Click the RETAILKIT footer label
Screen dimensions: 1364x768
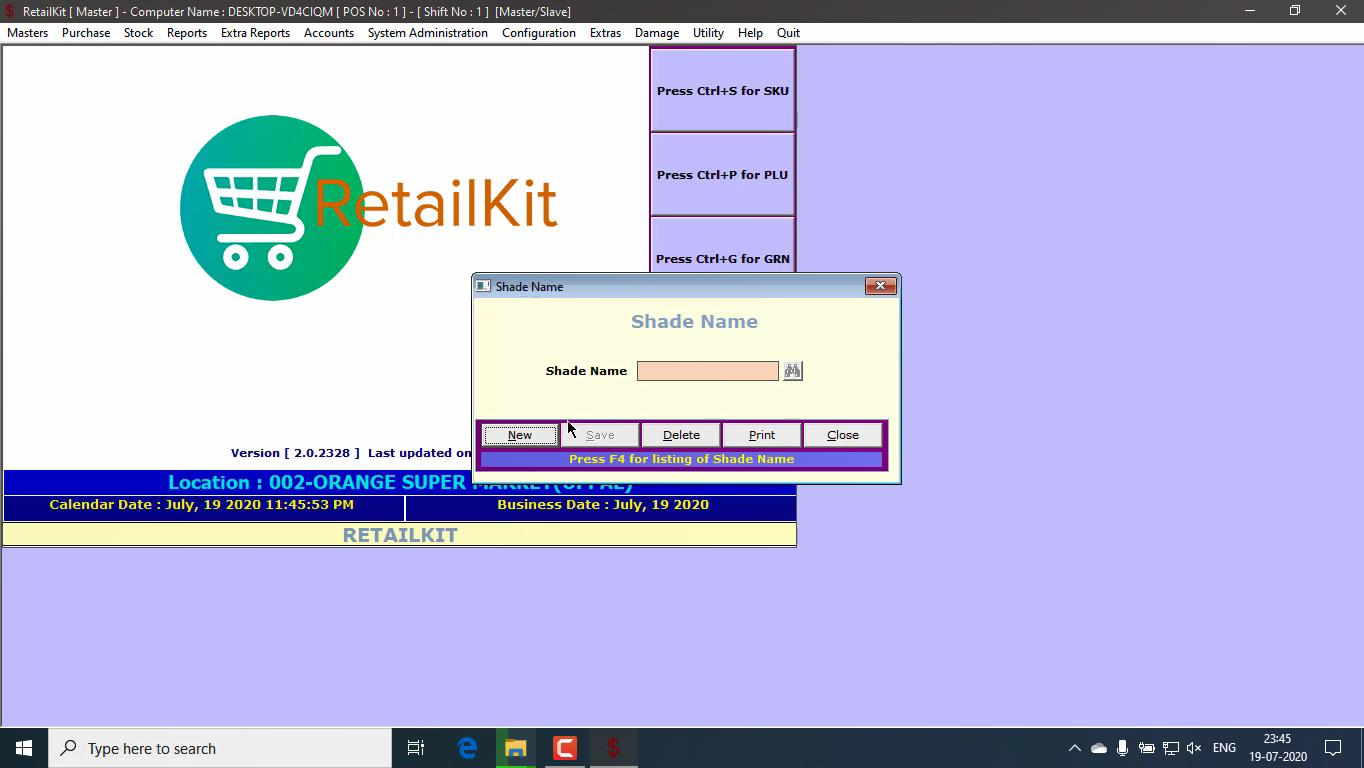pyautogui.click(x=400, y=535)
